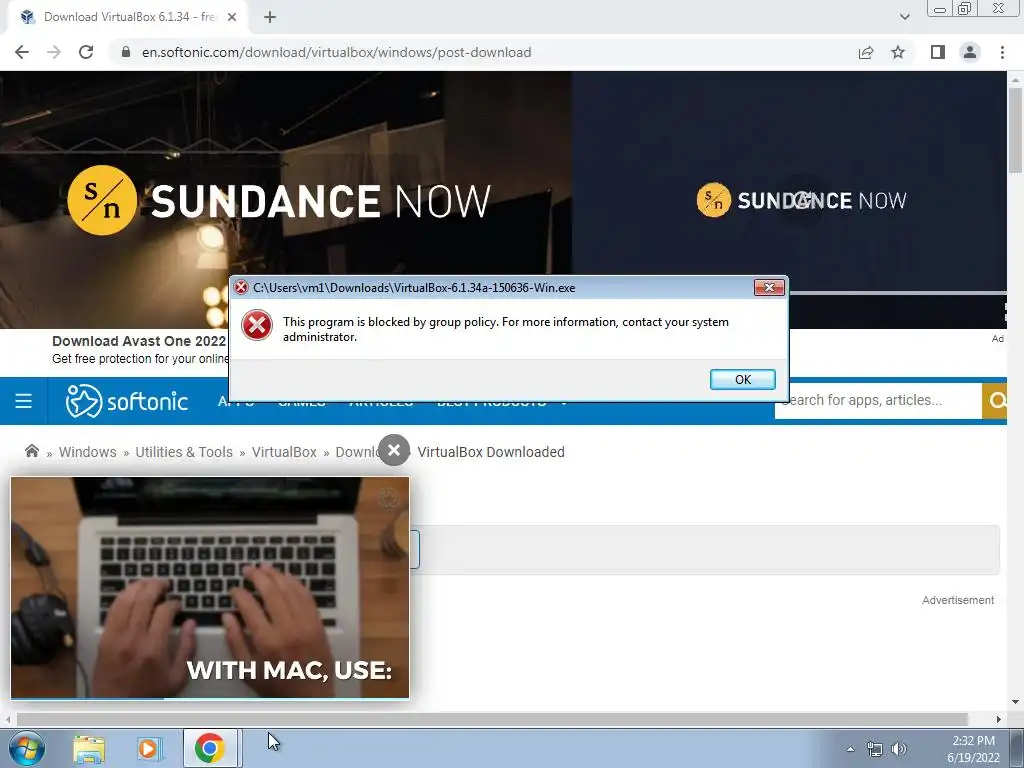Bookmark this tab with the star icon
This screenshot has height=768, width=1024.
click(x=898, y=52)
